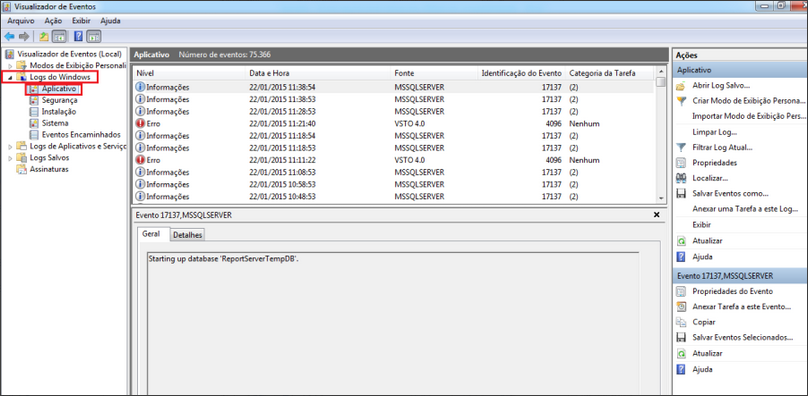Toggle the console tree toolbar icon

(59, 37)
